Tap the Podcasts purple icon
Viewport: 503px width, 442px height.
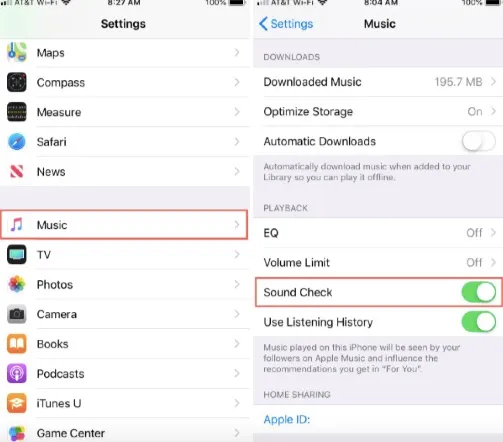(x=16, y=373)
